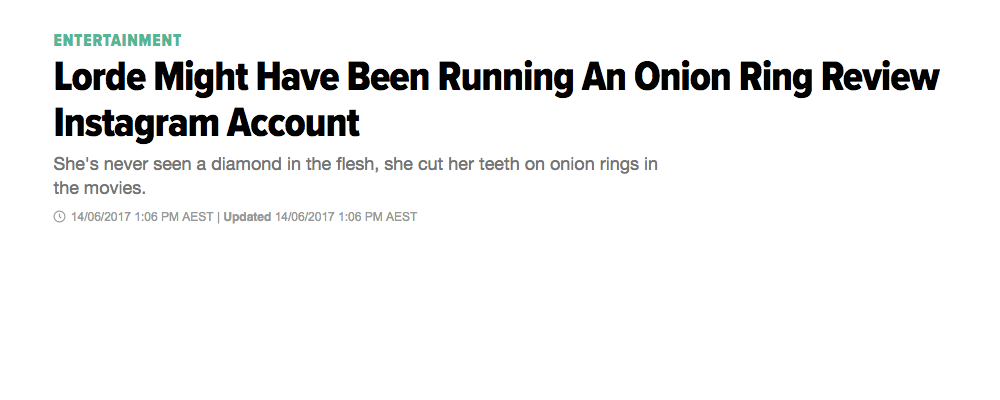Click "onion rings" in the subheading

(595, 164)
